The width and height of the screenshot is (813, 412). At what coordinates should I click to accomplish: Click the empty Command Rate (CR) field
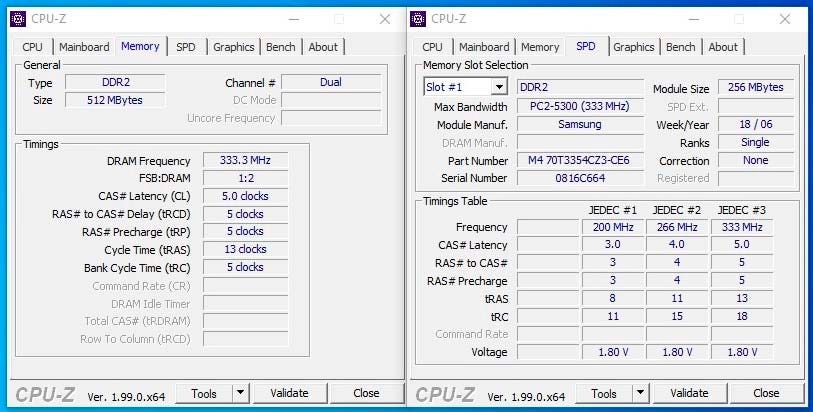point(245,286)
